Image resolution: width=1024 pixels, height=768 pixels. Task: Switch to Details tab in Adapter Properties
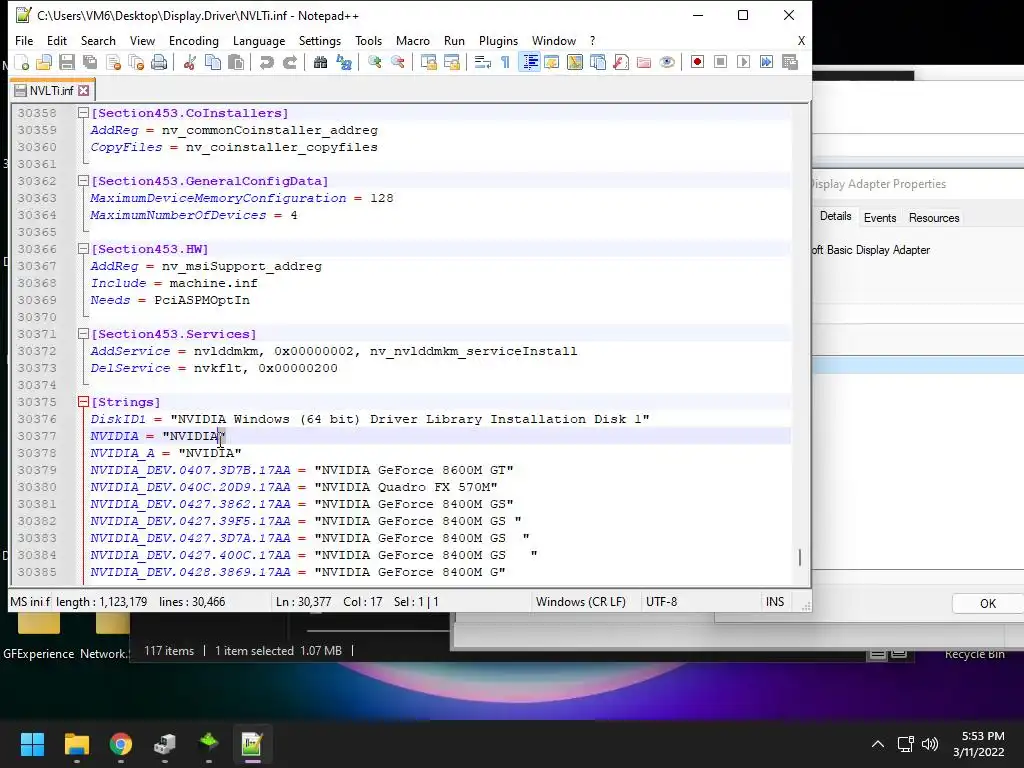(x=835, y=216)
